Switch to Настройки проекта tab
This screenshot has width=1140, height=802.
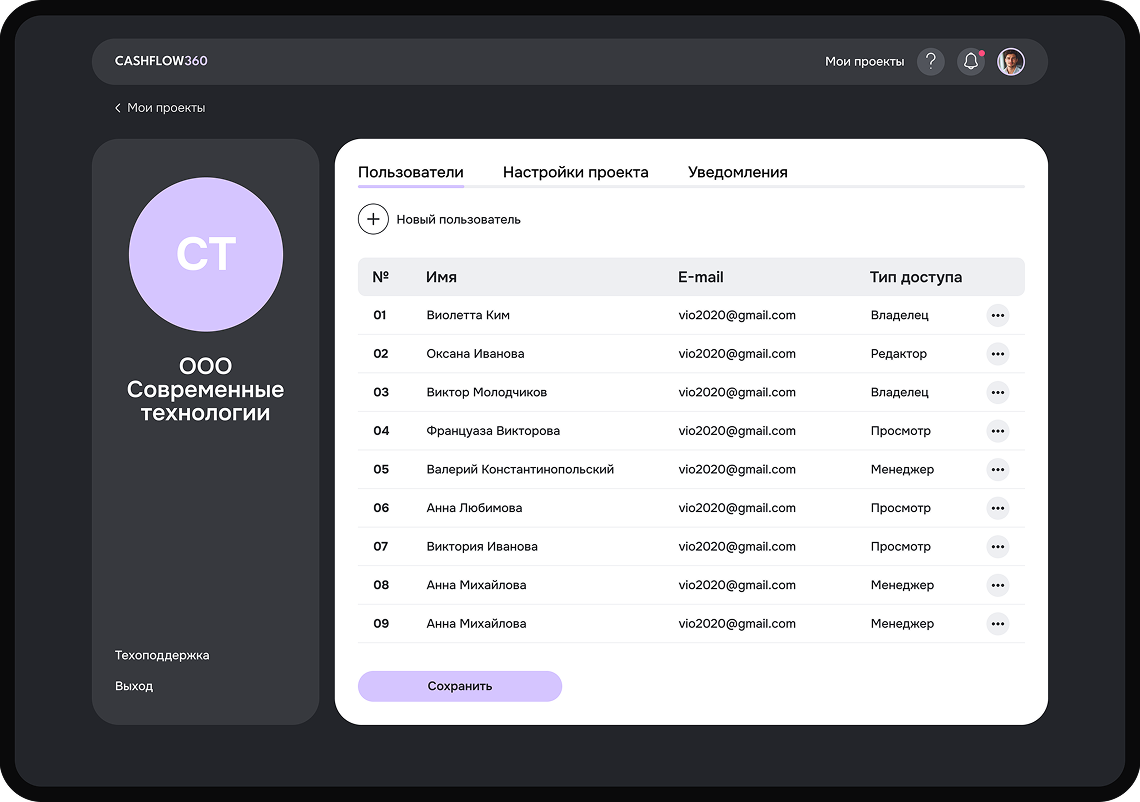coord(575,172)
